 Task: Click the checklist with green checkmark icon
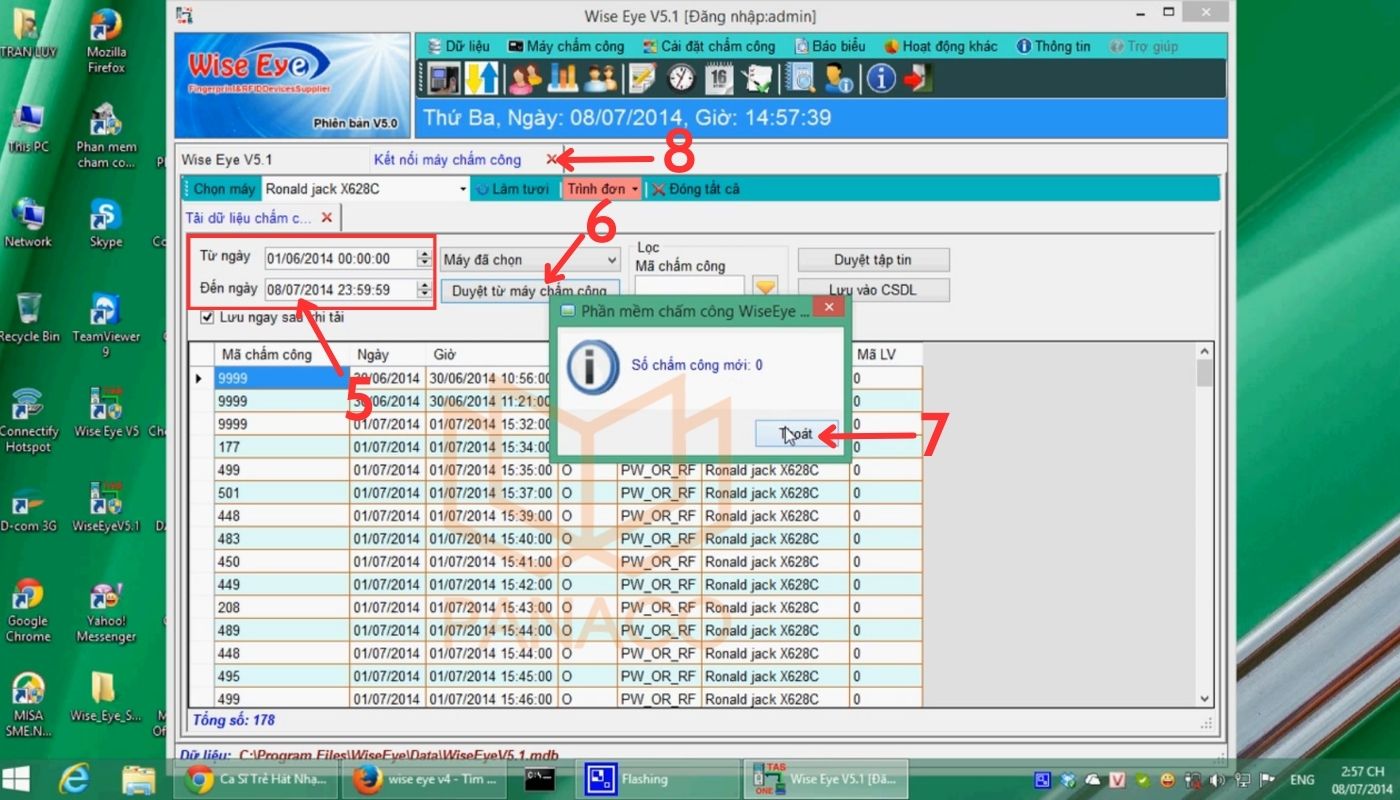click(x=759, y=78)
